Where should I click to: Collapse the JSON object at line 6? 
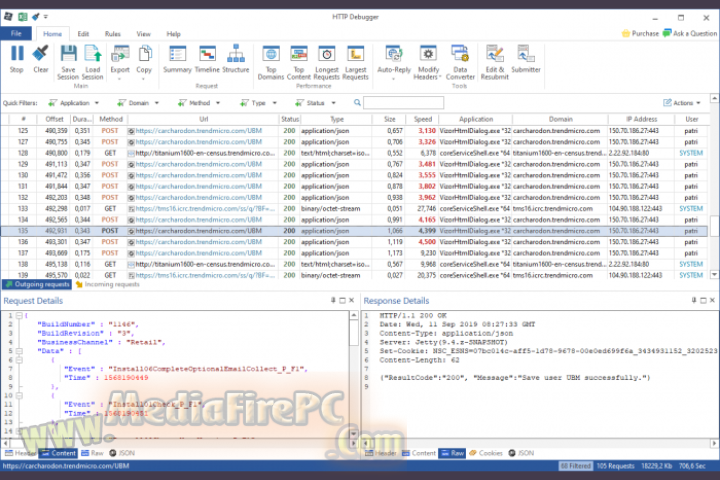pyautogui.click(x=19, y=360)
